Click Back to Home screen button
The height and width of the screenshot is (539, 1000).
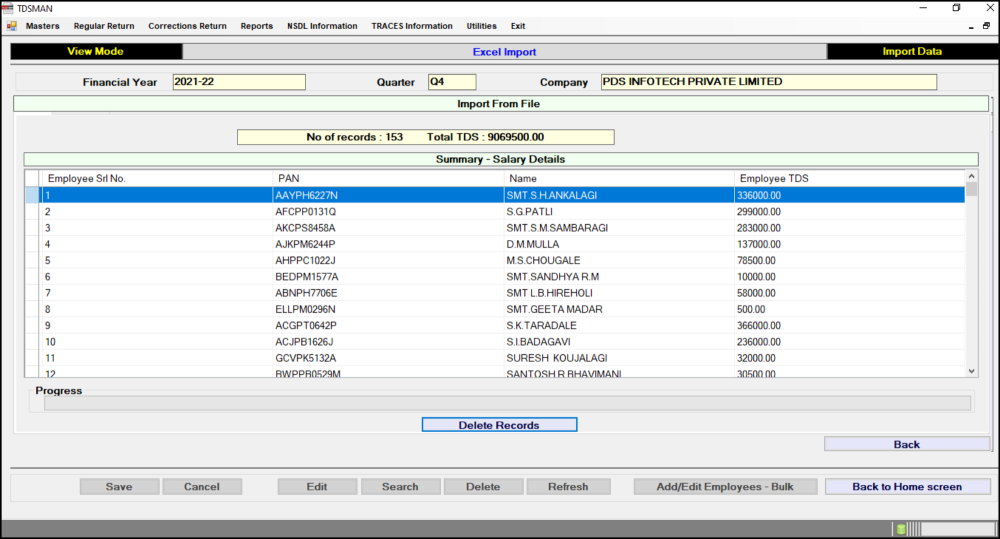click(x=907, y=487)
